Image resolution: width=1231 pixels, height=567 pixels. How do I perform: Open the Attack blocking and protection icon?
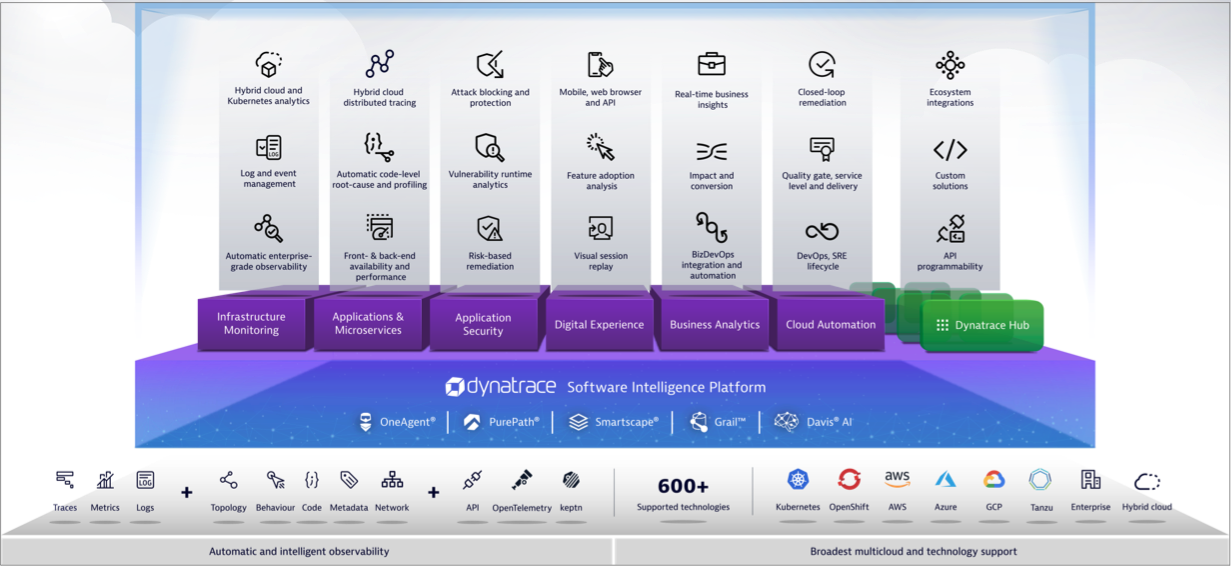[489, 65]
